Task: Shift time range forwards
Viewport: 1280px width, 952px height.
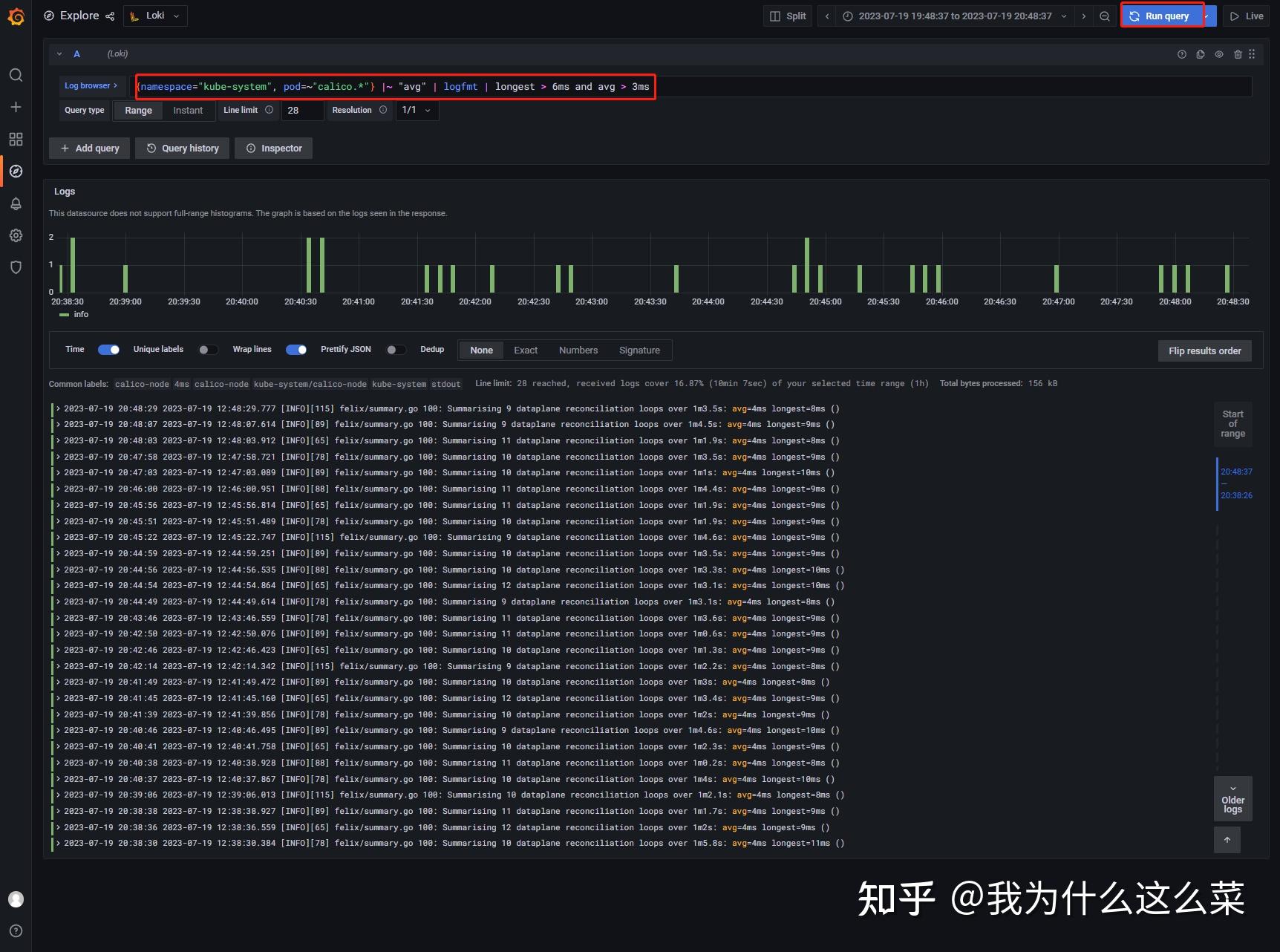Action: [x=1084, y=16]
